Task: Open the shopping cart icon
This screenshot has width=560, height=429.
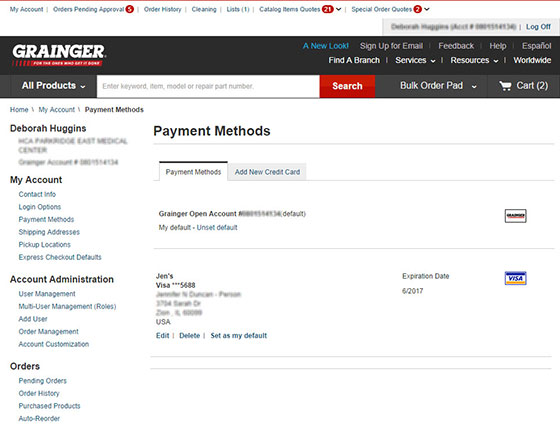Action: (x=505, y=86)
